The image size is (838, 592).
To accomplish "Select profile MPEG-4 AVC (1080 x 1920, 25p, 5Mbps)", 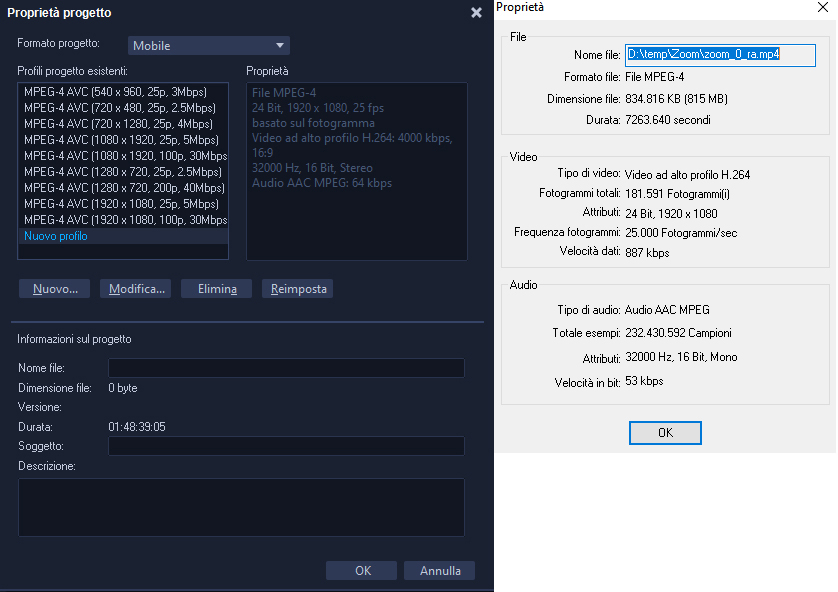I will [x=121, y=140].
